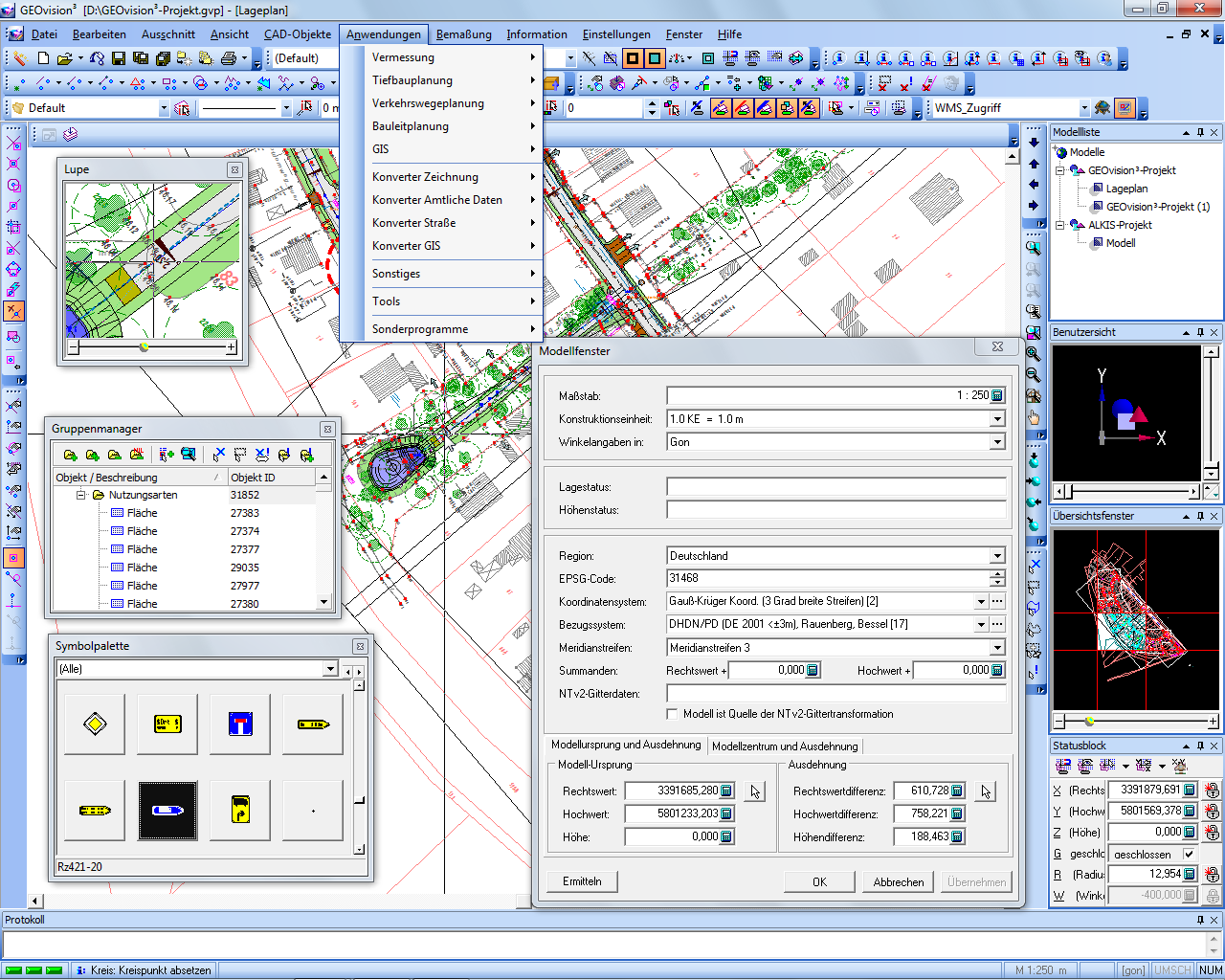Toggle lock for Z Höhe in Statusblock
The image size is (1225, 980).
pos(1213,833)
